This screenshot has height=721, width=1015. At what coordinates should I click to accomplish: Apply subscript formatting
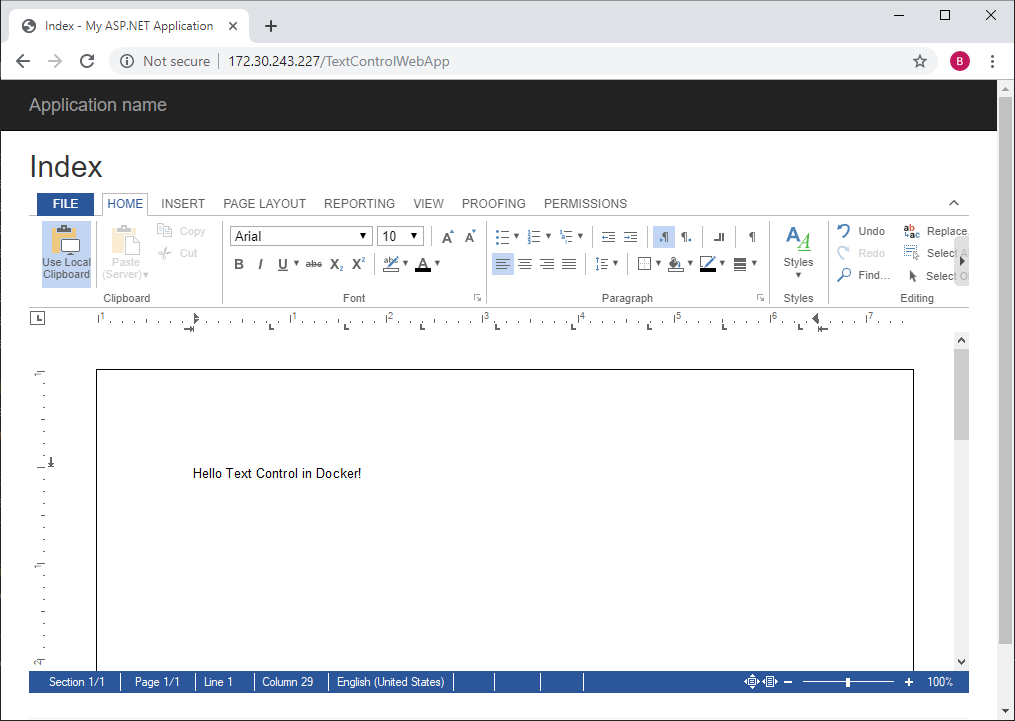(336, 264)
